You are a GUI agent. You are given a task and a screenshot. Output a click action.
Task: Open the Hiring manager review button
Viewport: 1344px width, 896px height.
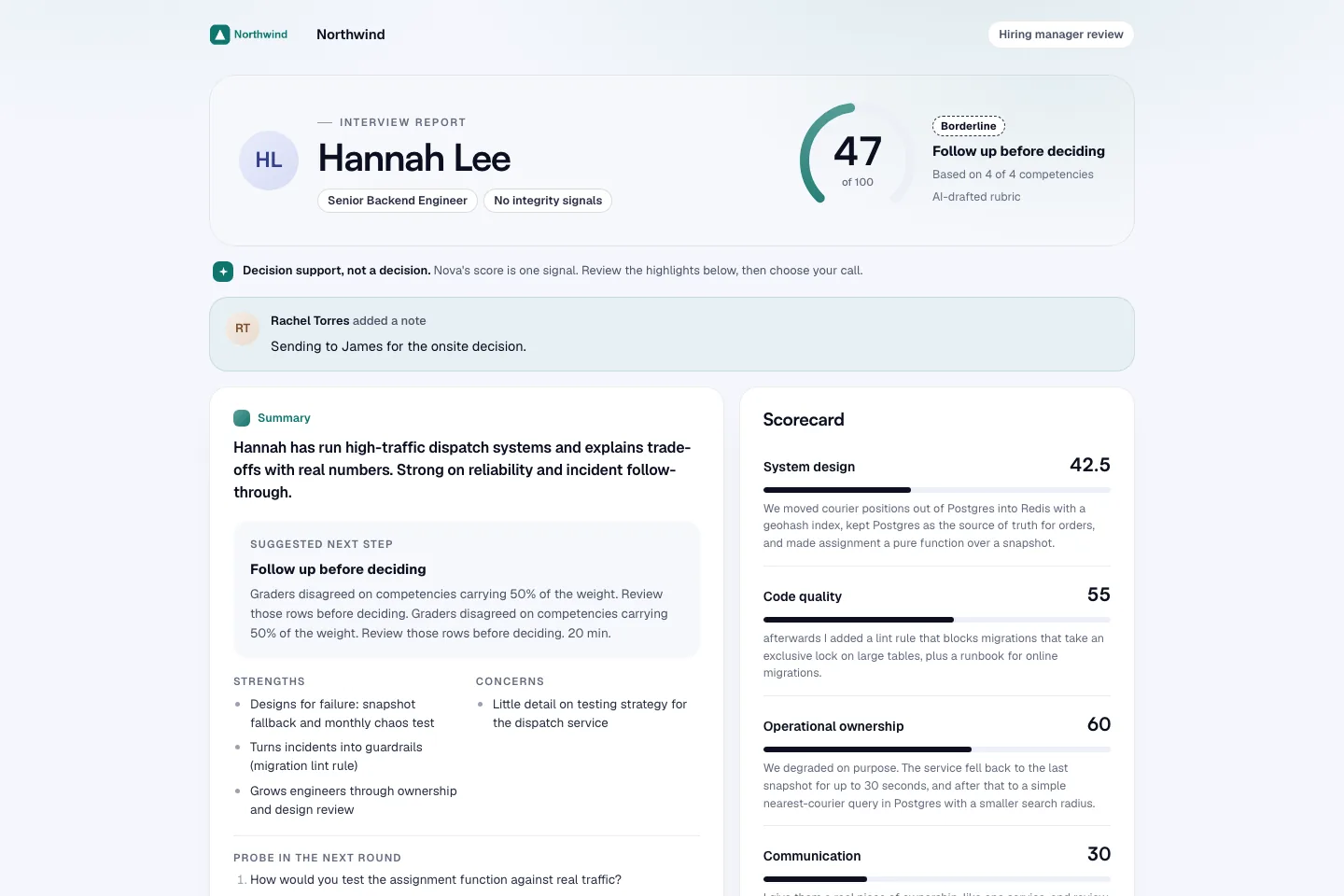coord(1061,35)
